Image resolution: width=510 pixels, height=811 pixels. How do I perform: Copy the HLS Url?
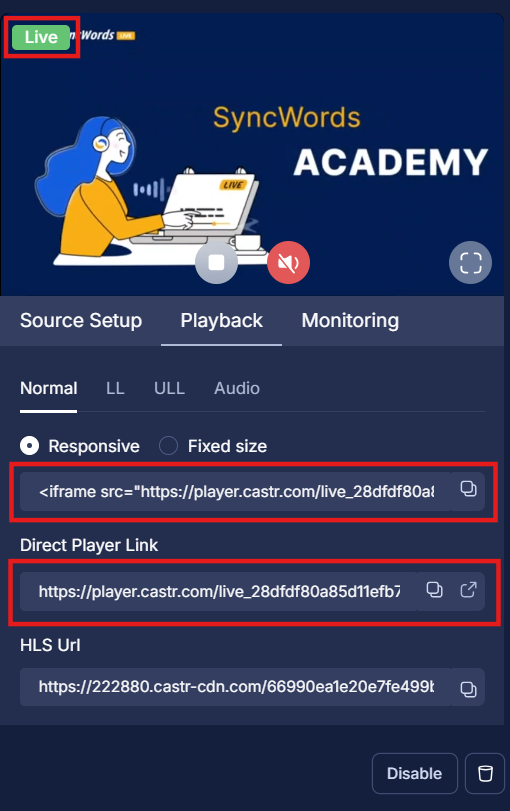point(468,689)
